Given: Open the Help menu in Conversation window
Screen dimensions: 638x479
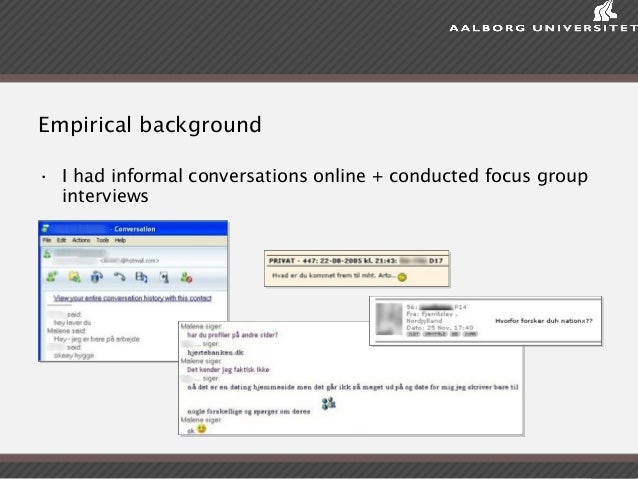Looking at the screenshot, I should tap(120, 240).
